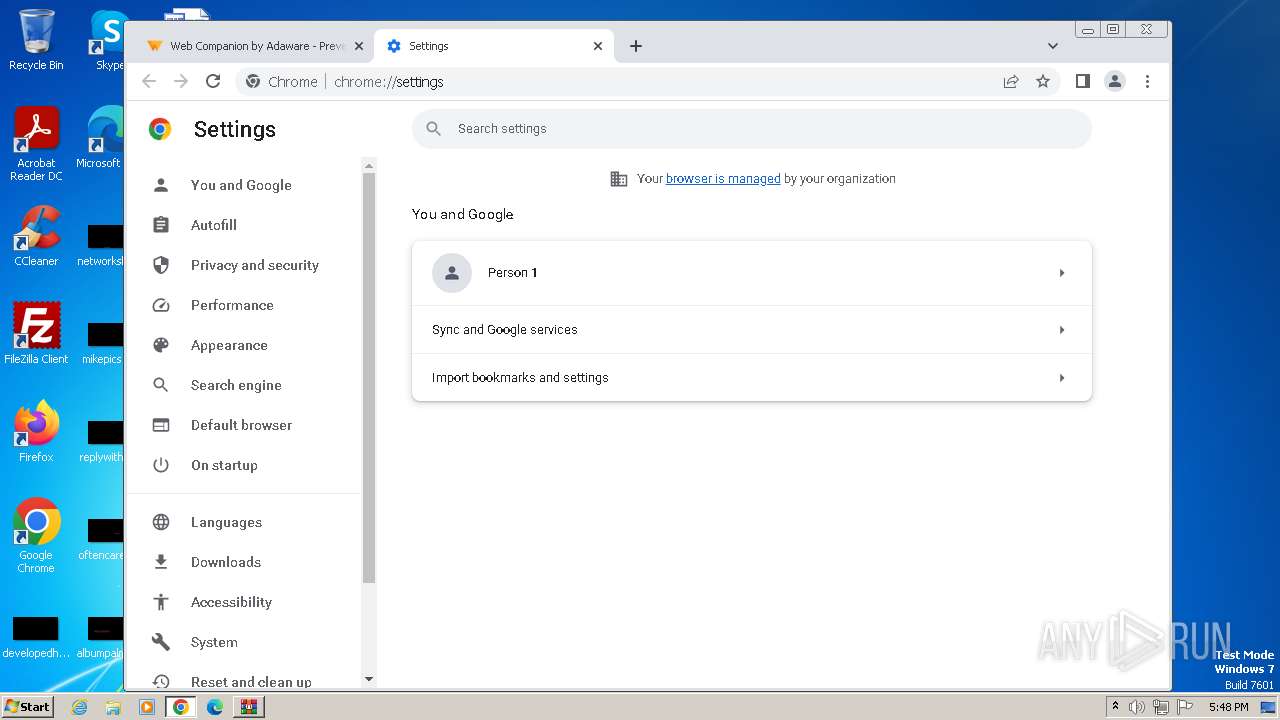Follow the 'browser is managed' link
The width and height of the screenshot is (1280, 720).
(723, 179)
